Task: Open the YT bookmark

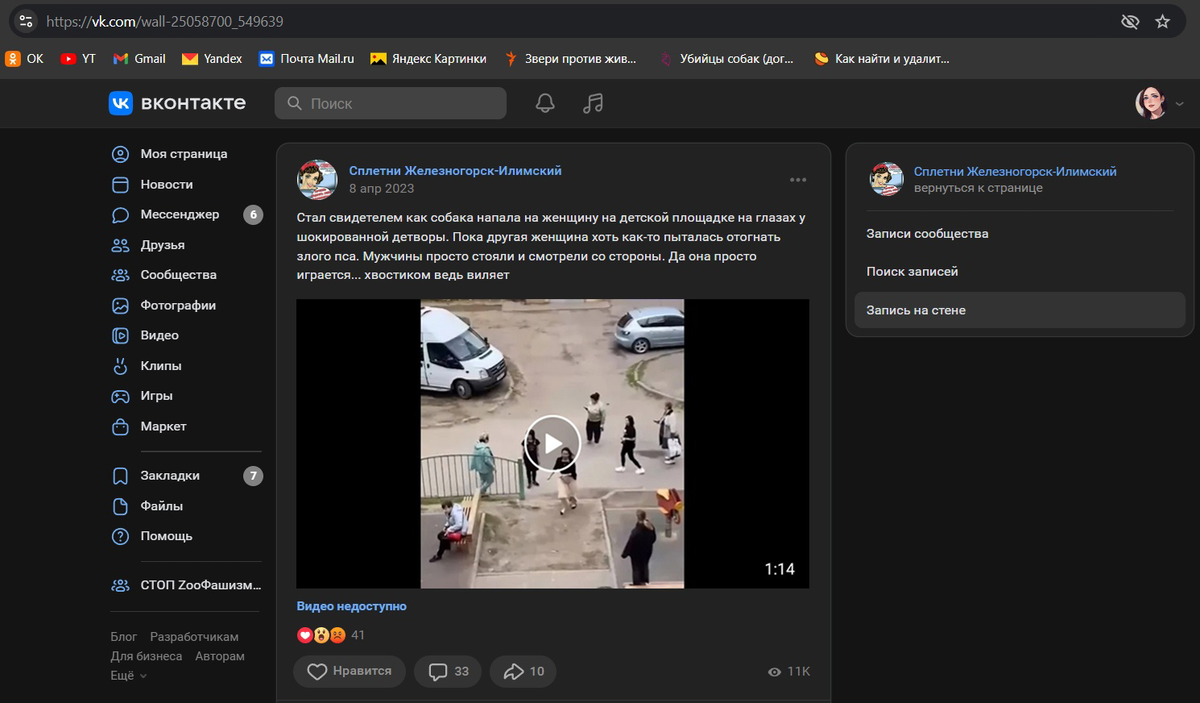Action: [x=78, y=59]
